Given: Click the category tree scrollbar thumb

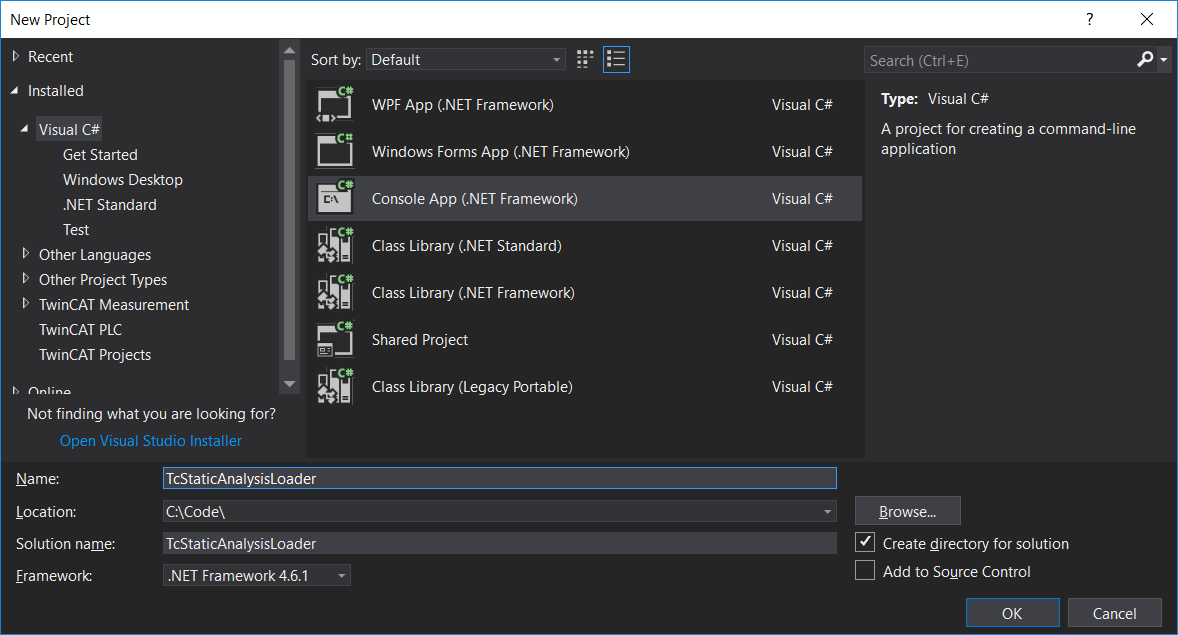Looking at the screenshot, I should pos(289,210).
